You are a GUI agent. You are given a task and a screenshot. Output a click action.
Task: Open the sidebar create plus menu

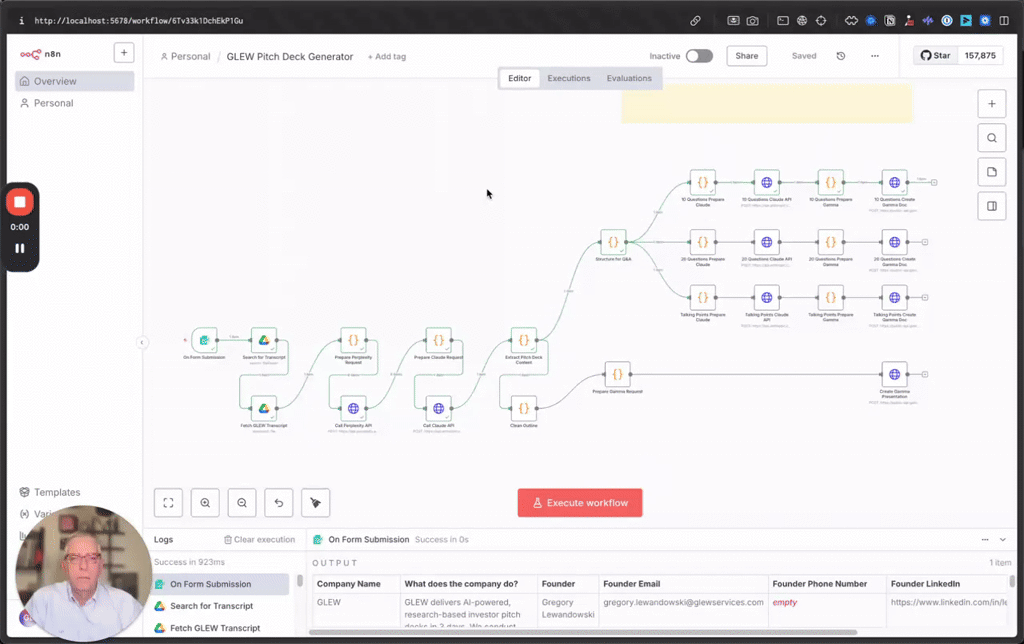coord(124,53)
